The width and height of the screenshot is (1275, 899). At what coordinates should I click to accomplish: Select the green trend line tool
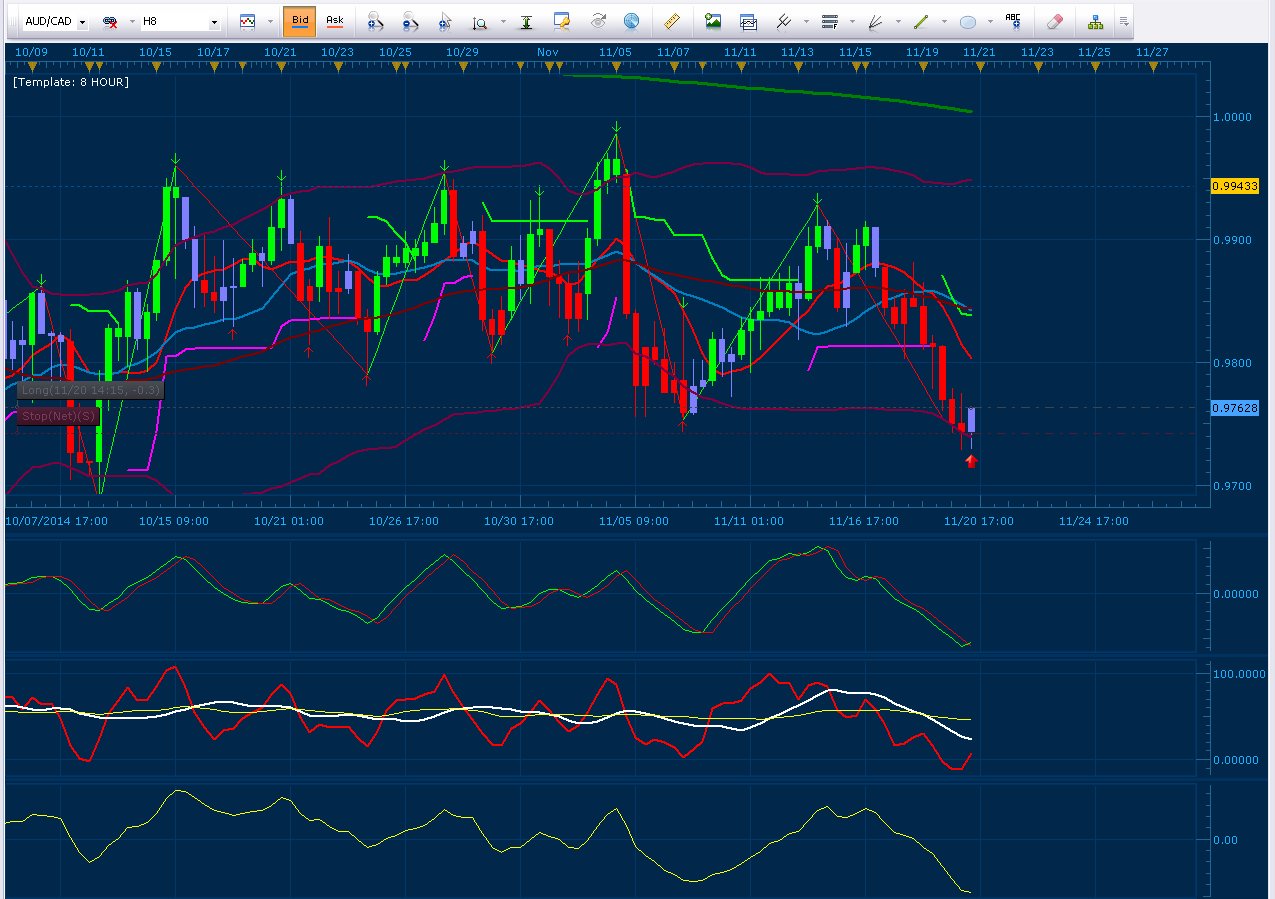921,21
